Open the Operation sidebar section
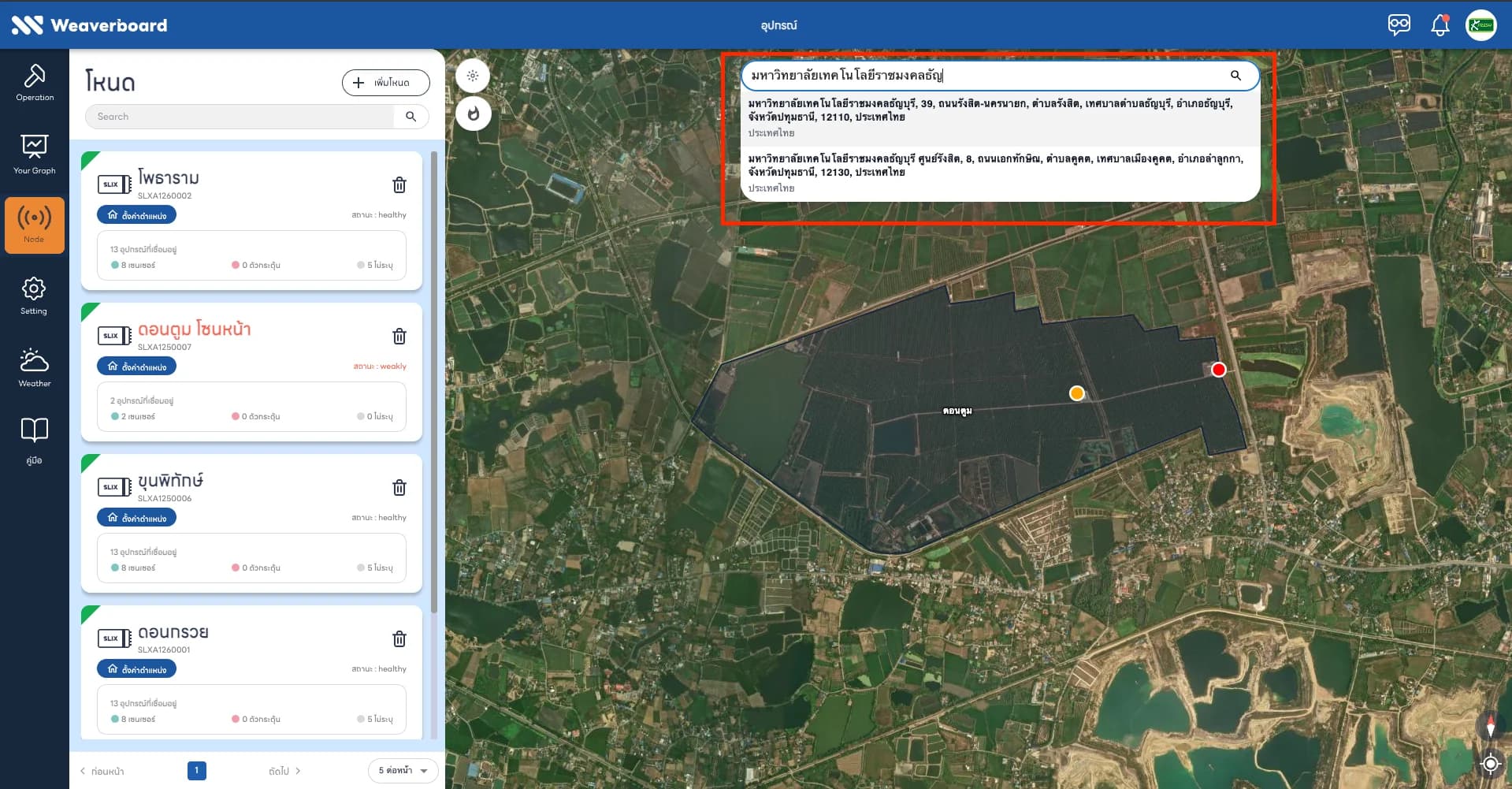The image size is (1512, 789). click(x=35, y=83)
